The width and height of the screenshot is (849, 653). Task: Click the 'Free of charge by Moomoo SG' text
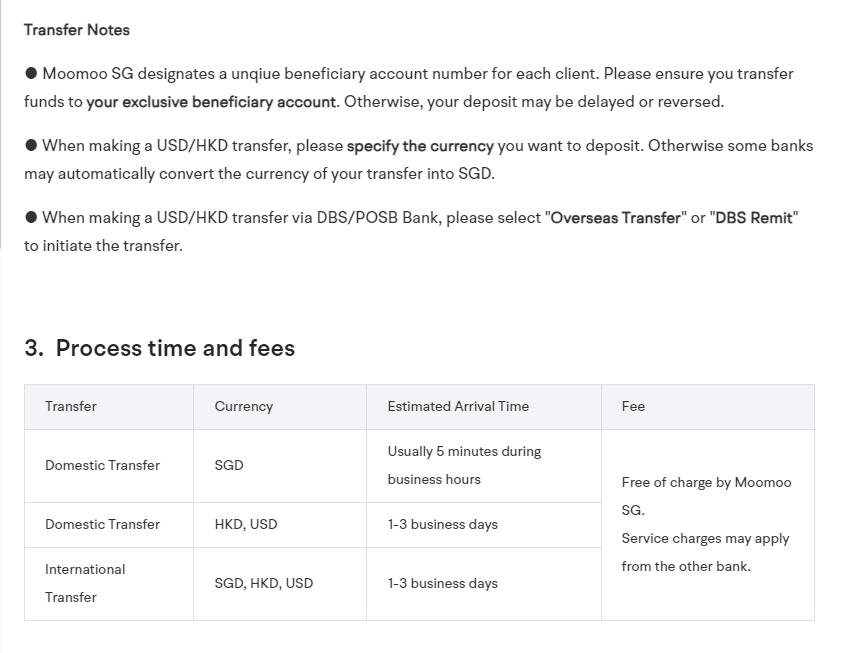(706, 483)
